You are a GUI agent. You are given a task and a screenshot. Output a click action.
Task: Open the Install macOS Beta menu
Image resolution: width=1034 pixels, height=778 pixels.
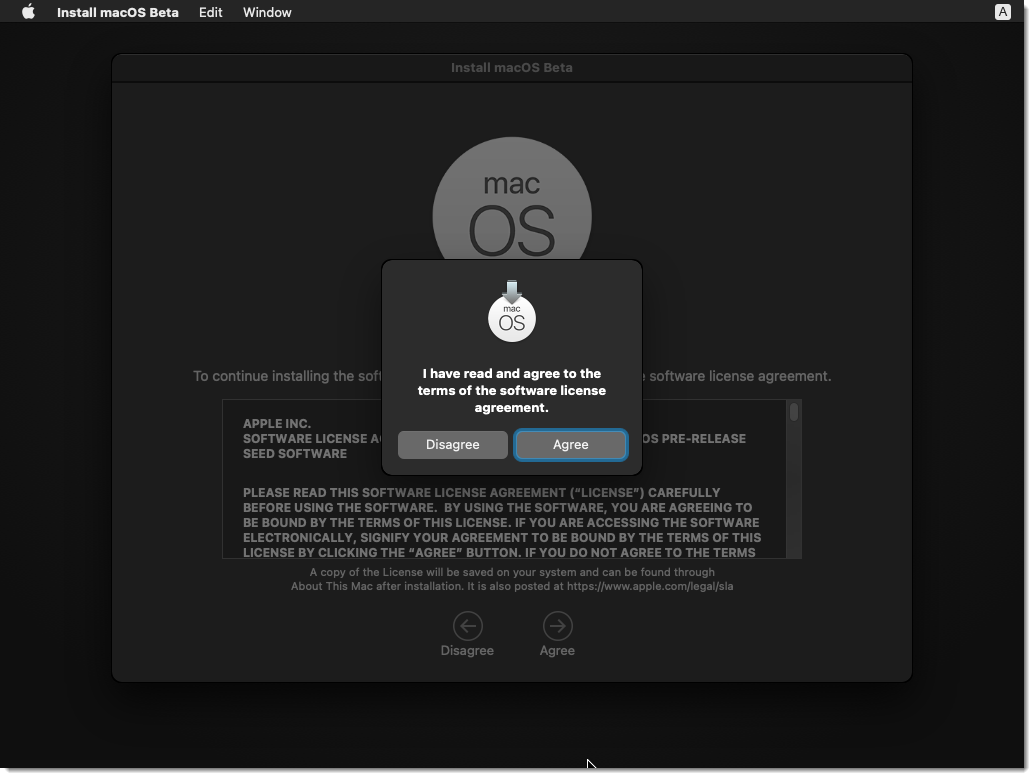click(x=117, y=12)
